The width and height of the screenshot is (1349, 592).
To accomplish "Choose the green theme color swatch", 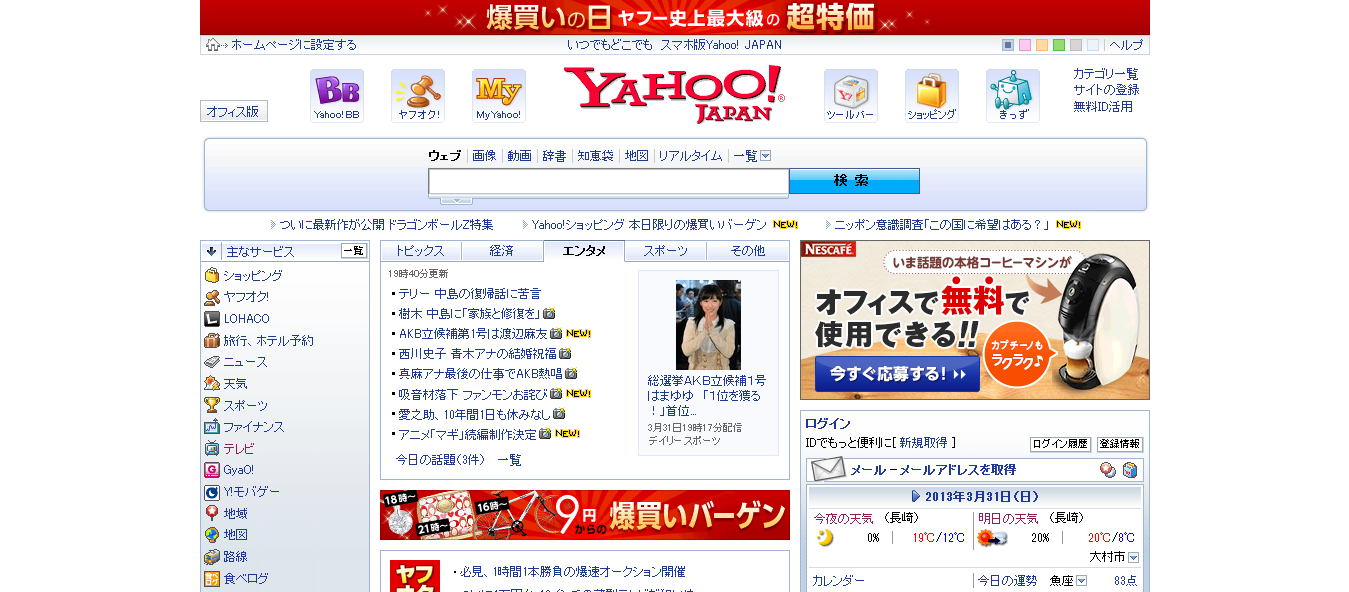I will 1059,45.
